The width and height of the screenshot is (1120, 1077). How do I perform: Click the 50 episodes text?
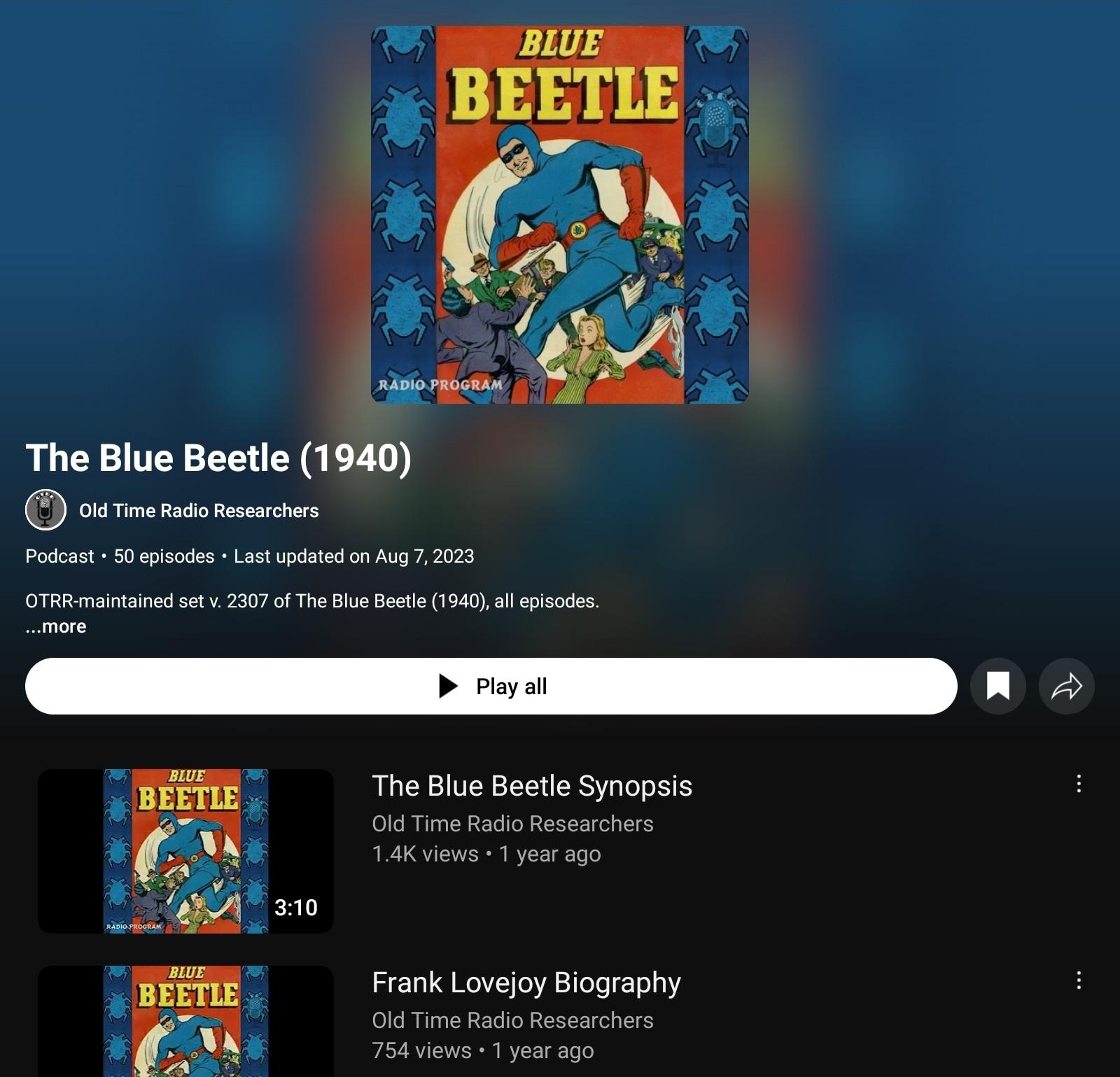pos(164,556)
